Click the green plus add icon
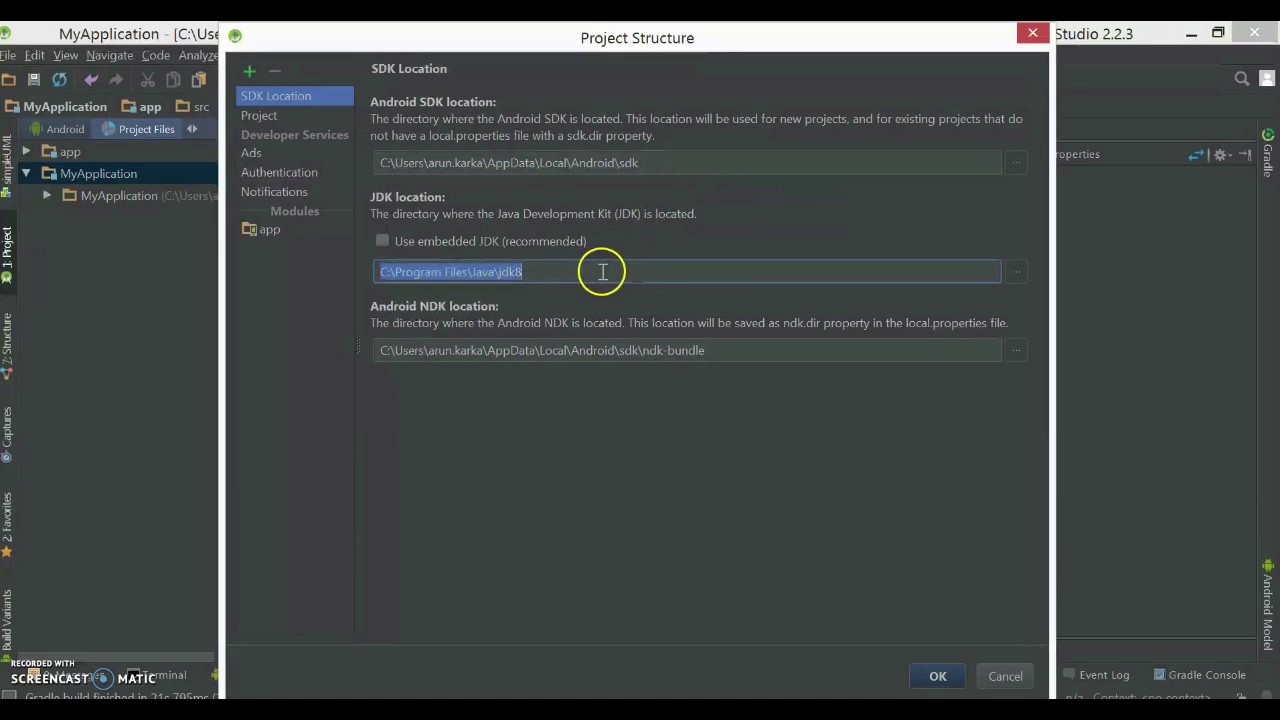Screen dimensions: 1280x720 click(249, 71)
